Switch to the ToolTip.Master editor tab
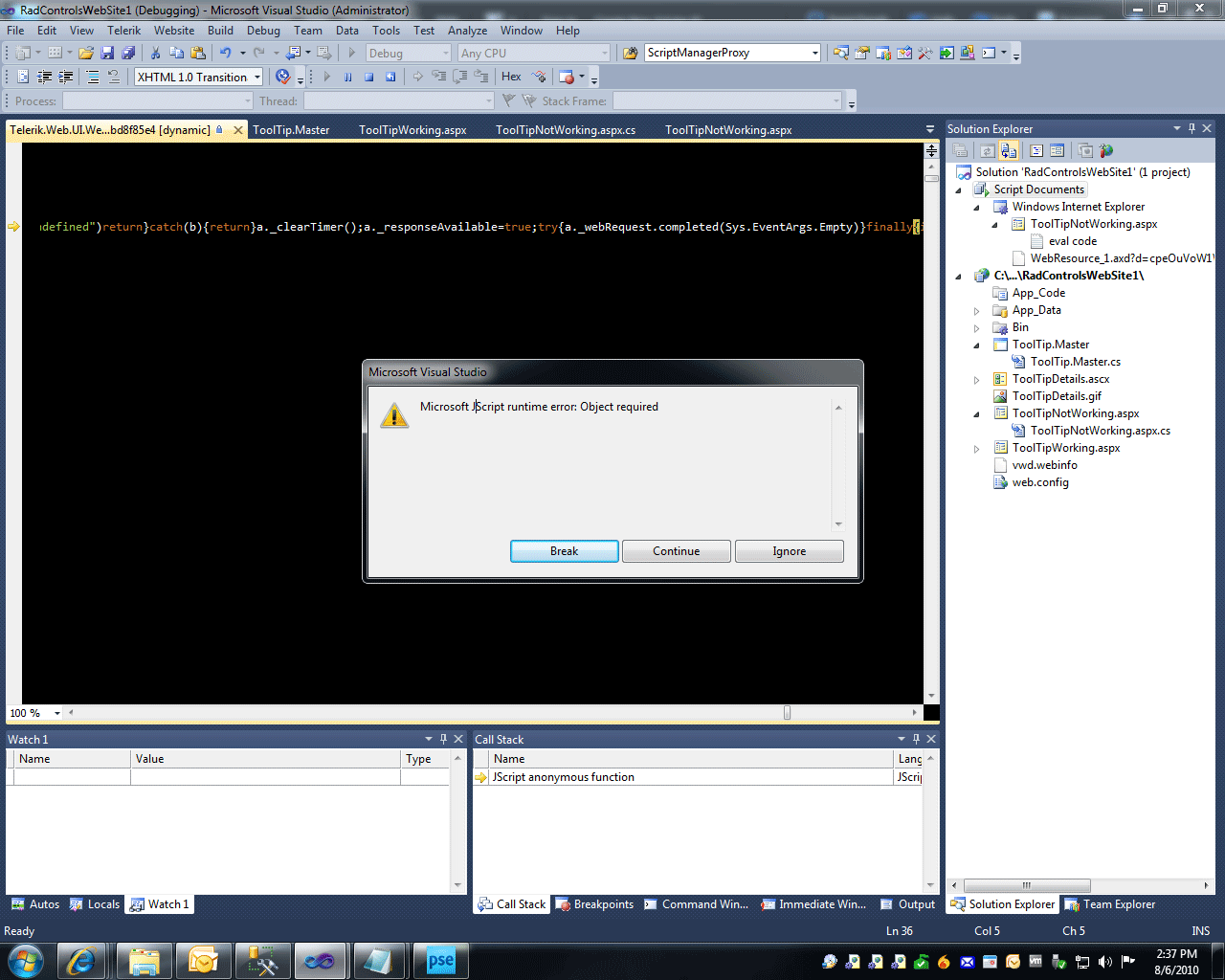 click(x=291, y=130)
